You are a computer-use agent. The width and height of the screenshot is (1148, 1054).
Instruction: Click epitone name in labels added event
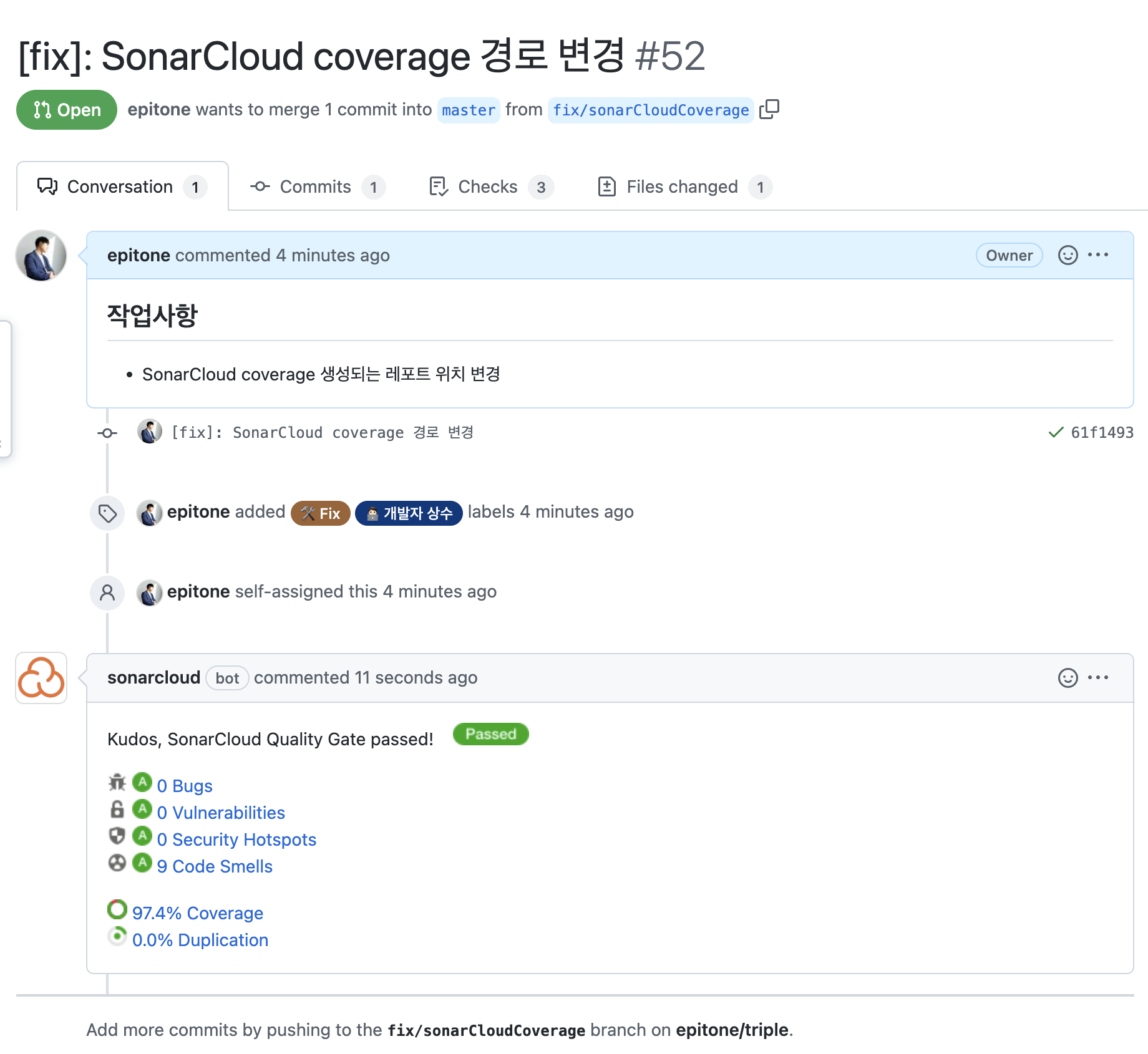tap(198, 511)
